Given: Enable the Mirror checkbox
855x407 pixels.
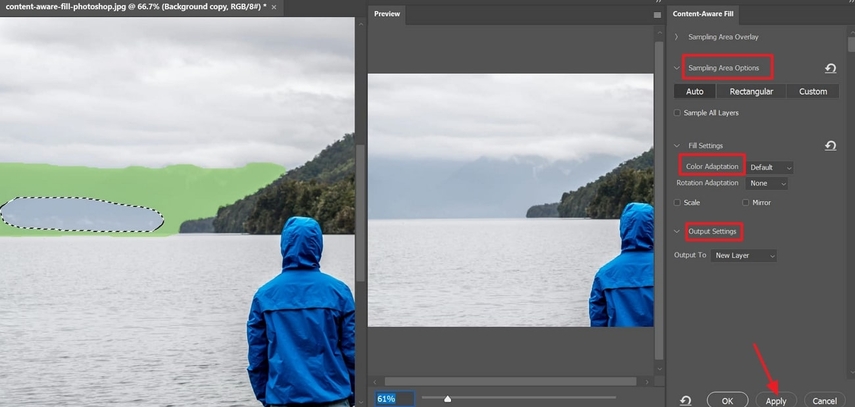Looking at the screenshot, I should tap(746, 203).
